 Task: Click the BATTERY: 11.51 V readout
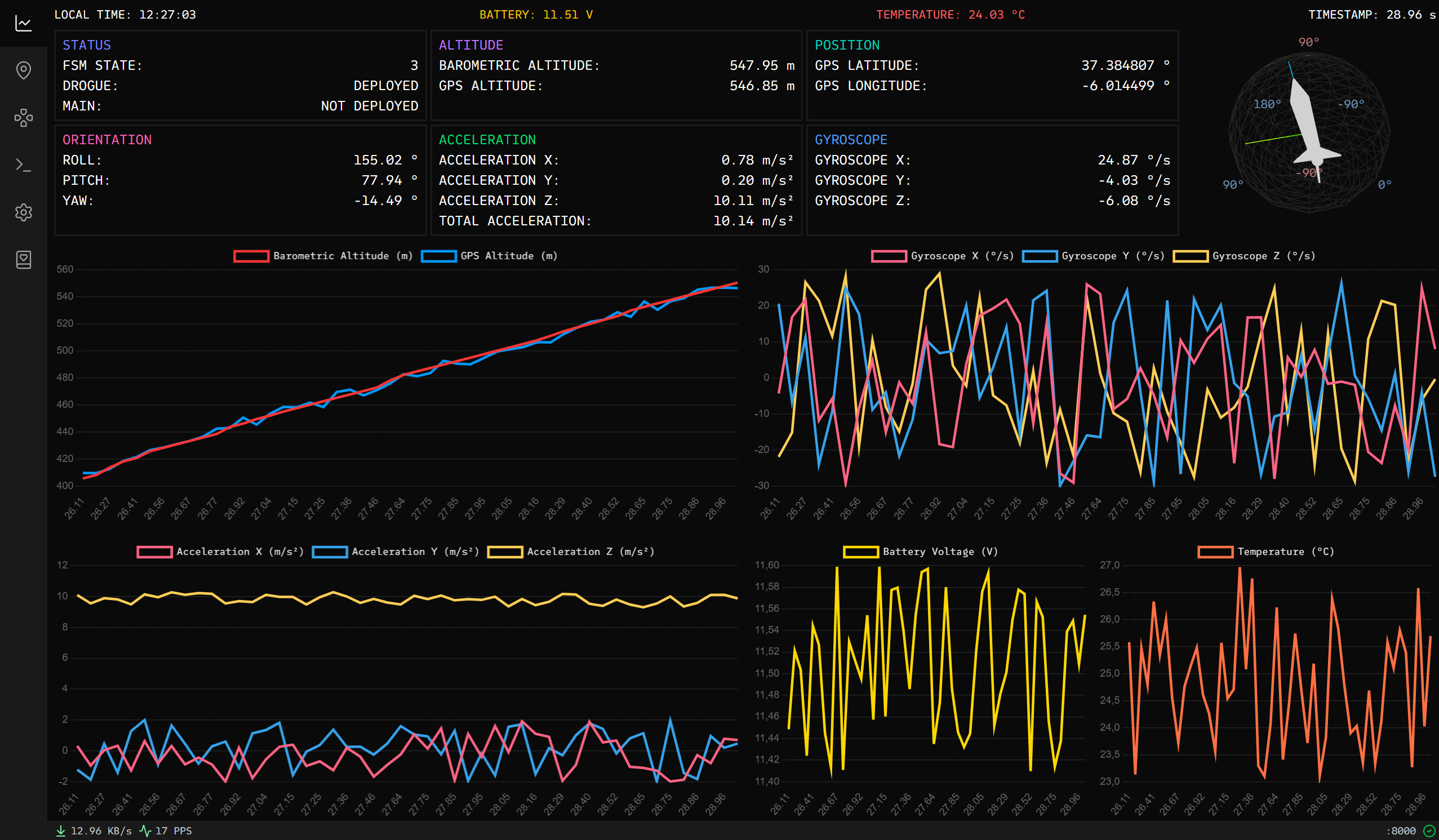pos(536,15)
